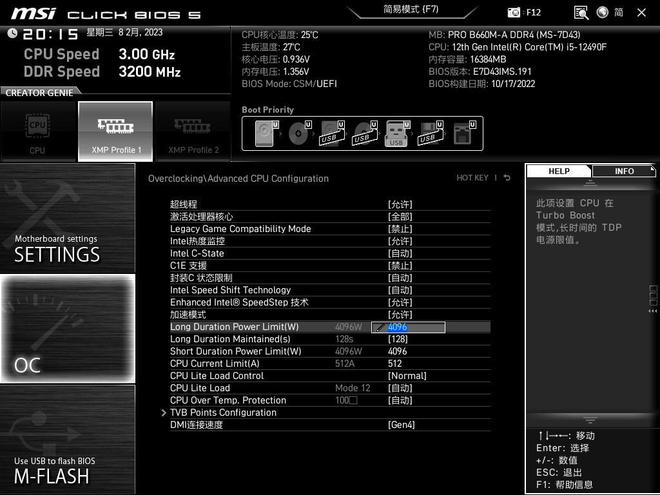Viewport: 660px width, 495px height.
Task: Toggle the 加速模式 turbo mode value
Action: coord(400,314)
